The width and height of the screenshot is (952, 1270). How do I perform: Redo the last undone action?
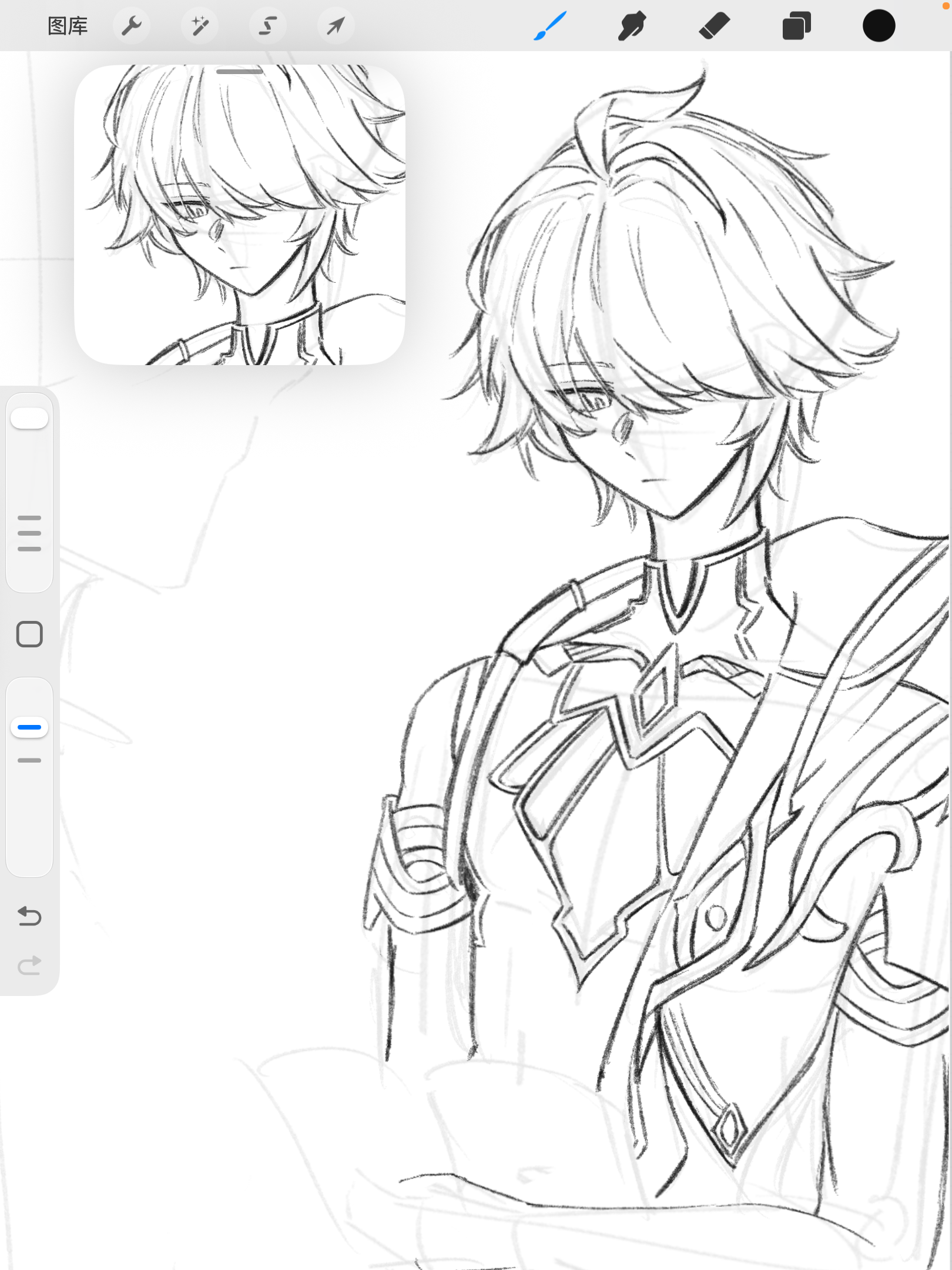point(29,965)
